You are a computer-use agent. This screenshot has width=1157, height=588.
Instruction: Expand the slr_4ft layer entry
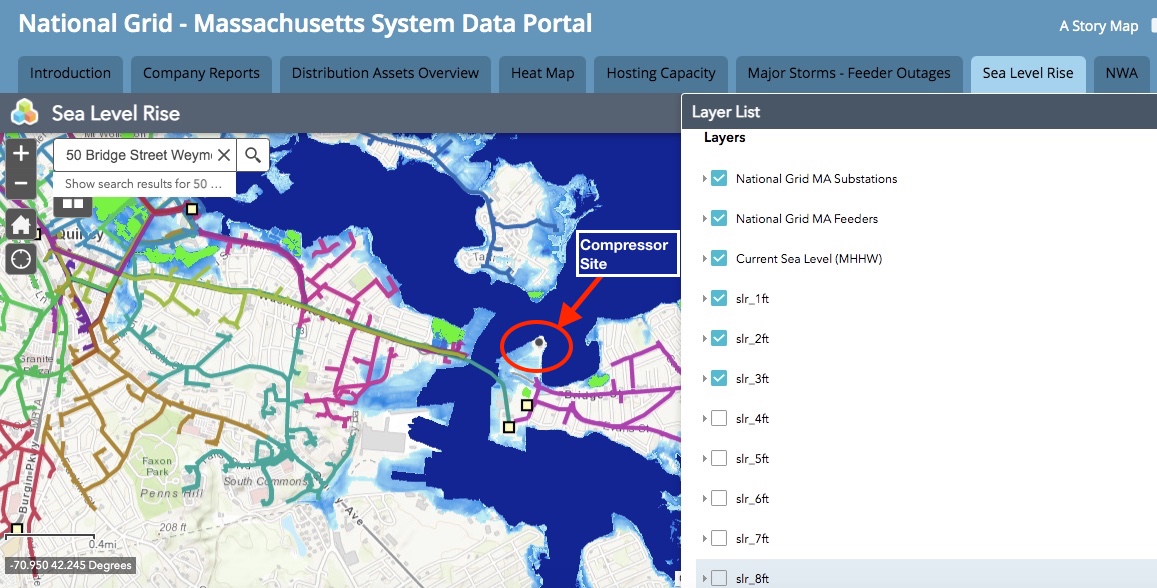[x=704, y=418]
